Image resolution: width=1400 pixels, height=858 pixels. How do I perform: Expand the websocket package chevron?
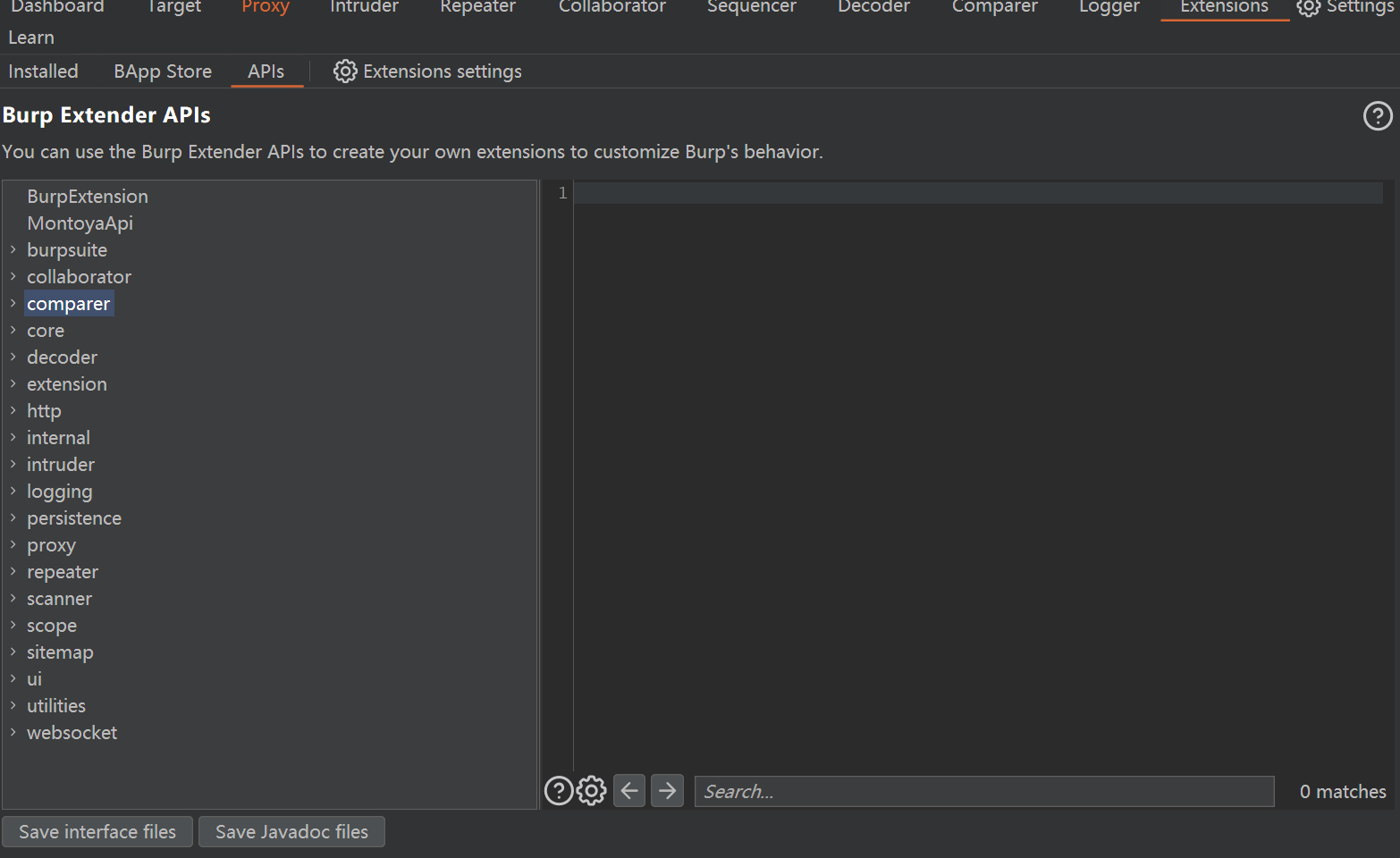[x=13, y=733]
